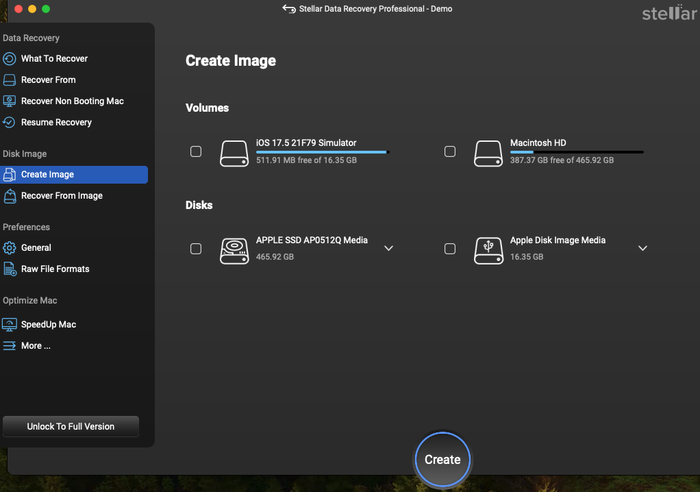Click Unlock To Full Version button
Screen dimensions: 700x492
[71, 426]
